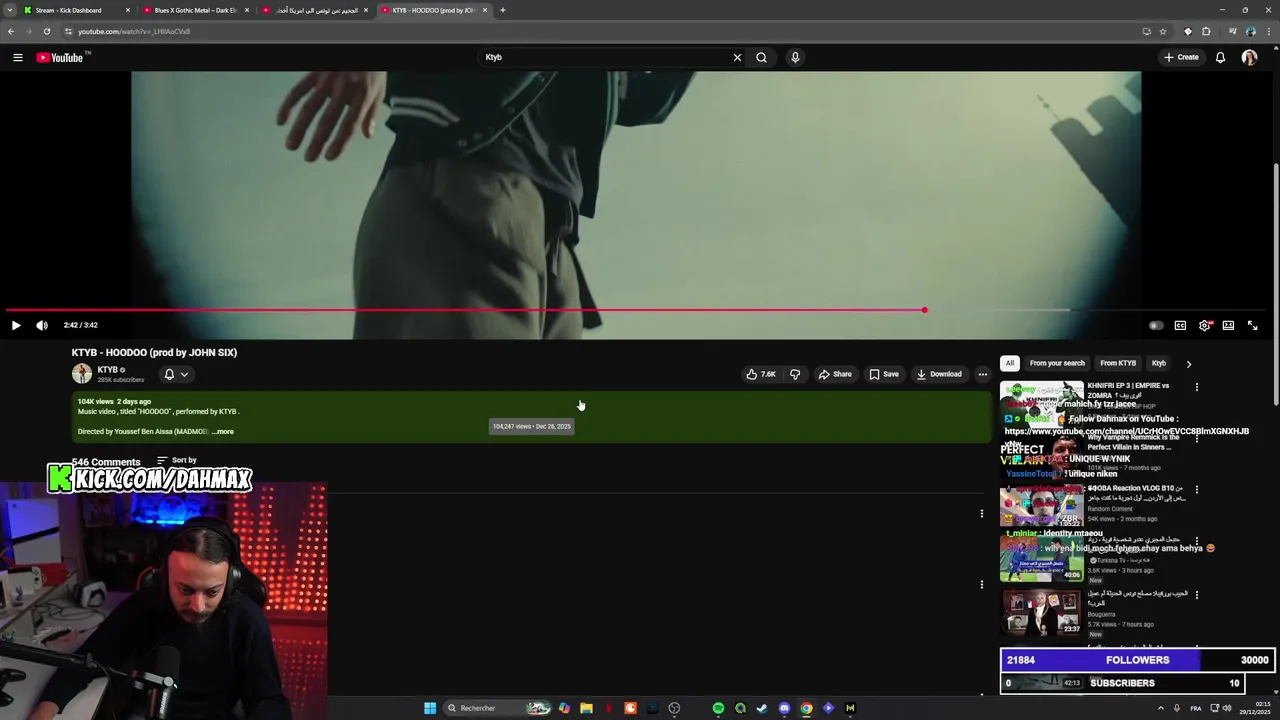Image resolution: width=1280 pixels, height=720 pixels.
Task: Open options for KHNIFRI EP 3 video
Action: pyautogui.click(x=1197, y=387)
